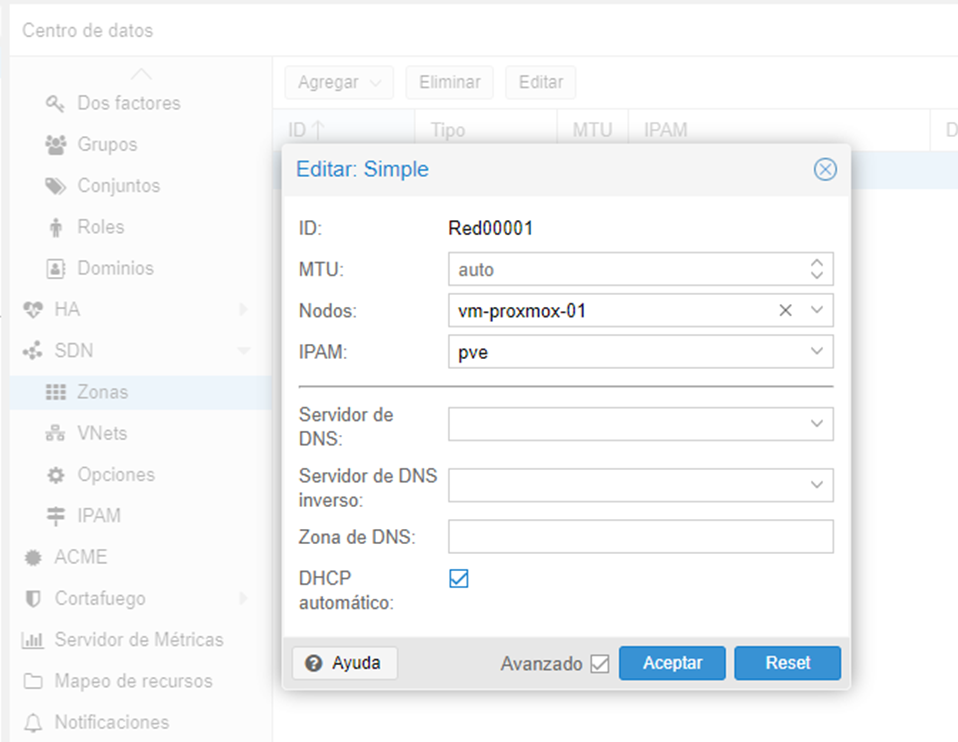Clear vm-proxmox-01 with the X icon
The width and height of the screenshot is (958, 742).
[786, 310]
